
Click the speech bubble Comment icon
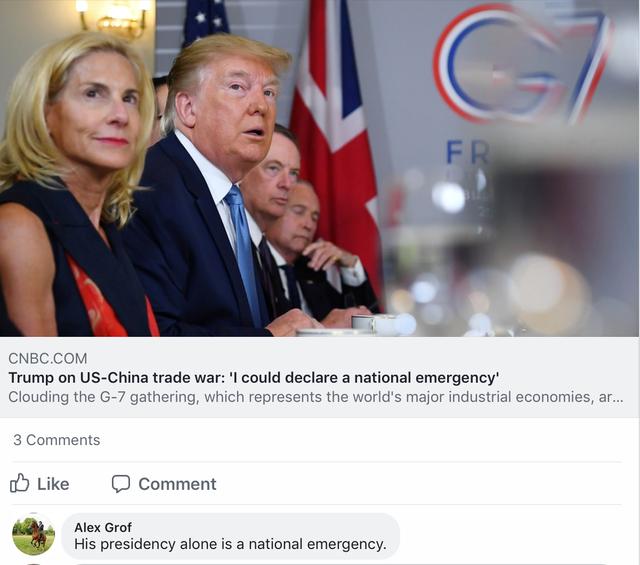pos(121,484)
